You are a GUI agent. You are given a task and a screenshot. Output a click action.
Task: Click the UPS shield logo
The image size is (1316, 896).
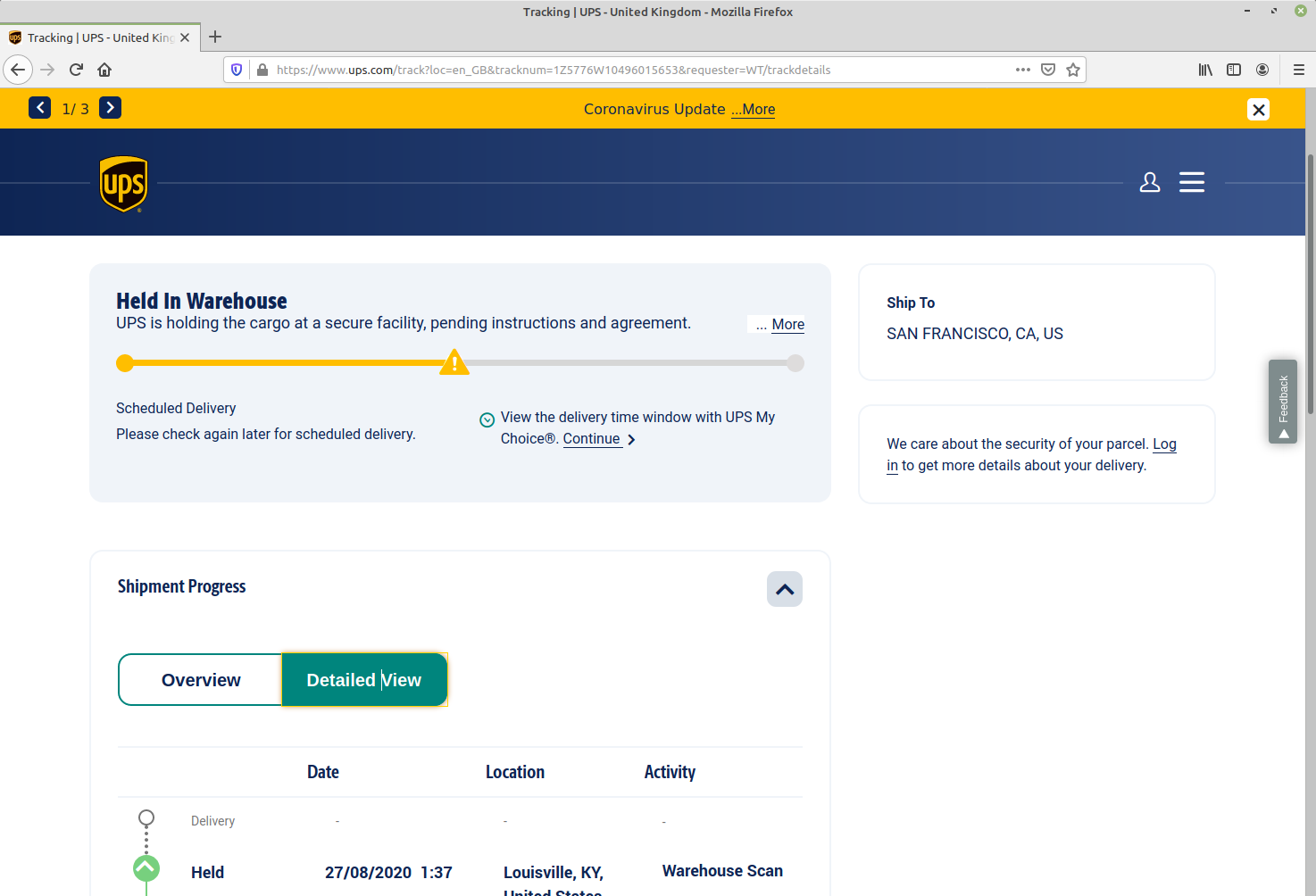click(123, 184)
